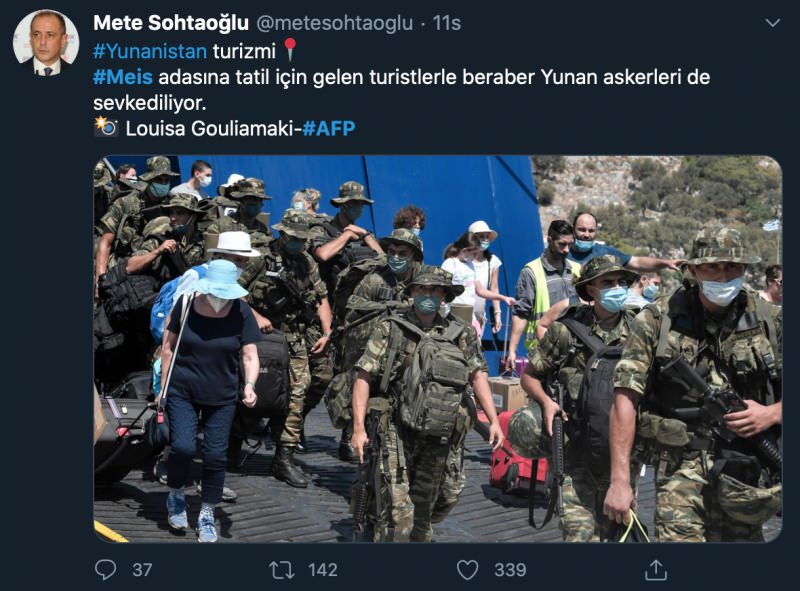Image resolution: width=800 pixels, height=591 pixels.
Task: Click the Mete Sohtaoğlu display name
Action: click(171, 23)
